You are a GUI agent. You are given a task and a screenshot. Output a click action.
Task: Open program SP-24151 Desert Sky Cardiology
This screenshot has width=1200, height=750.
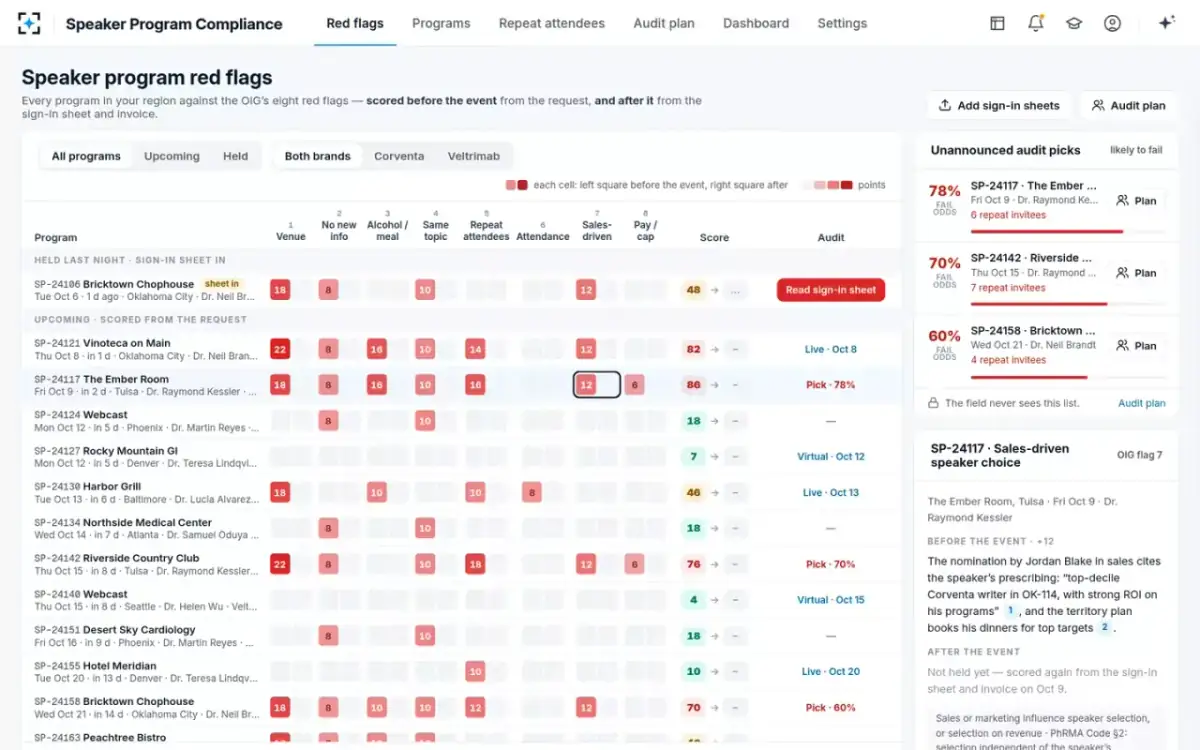pos(460,636)
